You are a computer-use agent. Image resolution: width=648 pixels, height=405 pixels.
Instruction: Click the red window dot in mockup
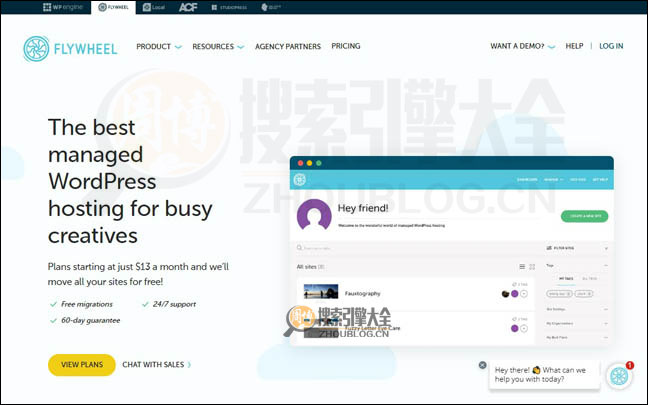[300, 163]
